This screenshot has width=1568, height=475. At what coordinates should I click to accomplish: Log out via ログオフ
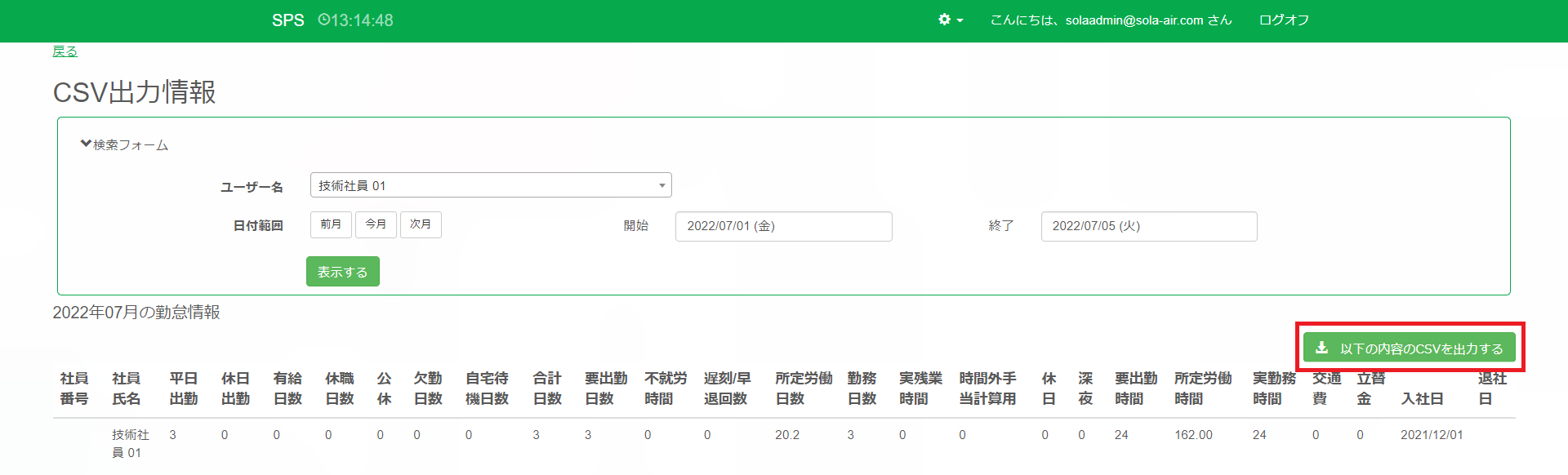1284,20
